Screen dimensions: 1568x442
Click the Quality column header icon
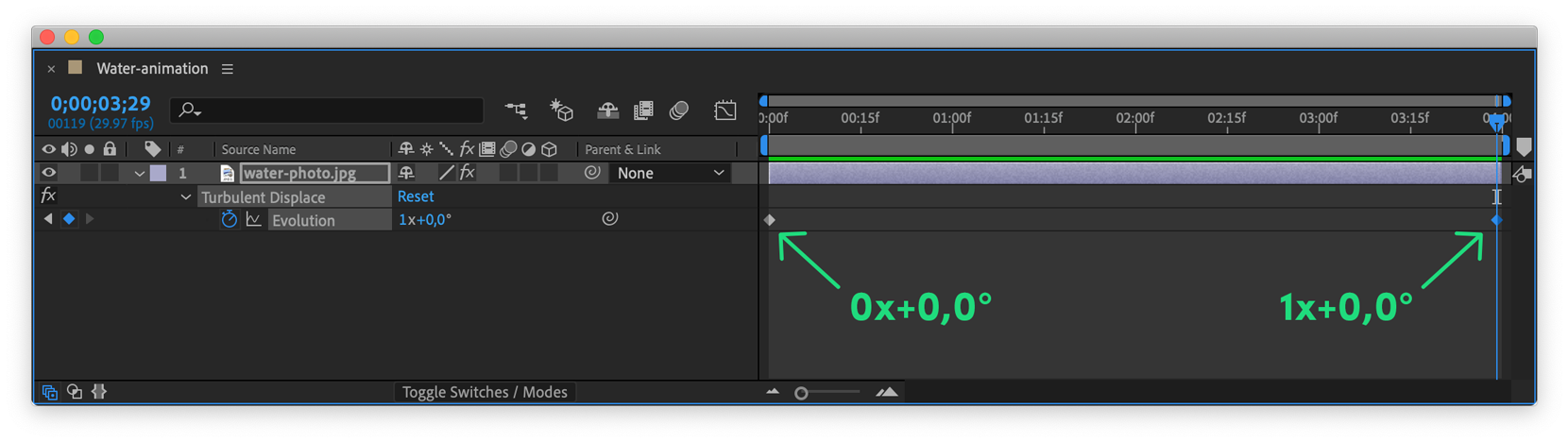pyautogui.click(x=446, y=149)
